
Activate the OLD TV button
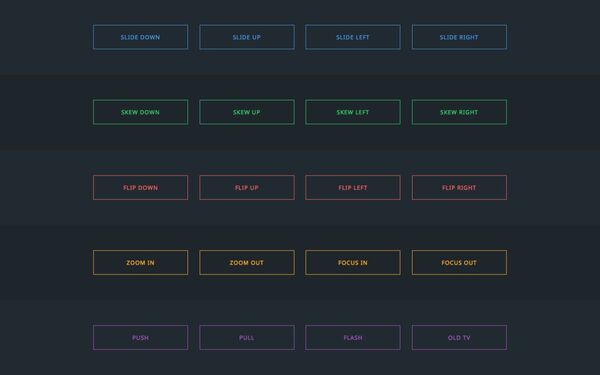coord(459,338)
